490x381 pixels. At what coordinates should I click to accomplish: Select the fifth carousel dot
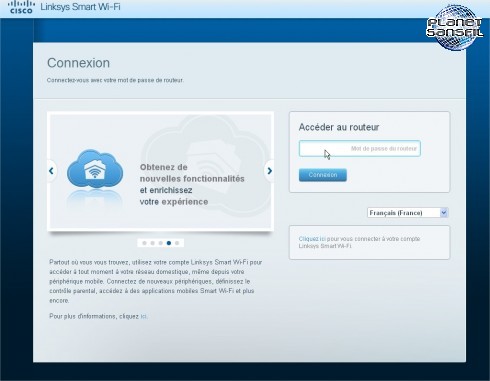point(177,243)
